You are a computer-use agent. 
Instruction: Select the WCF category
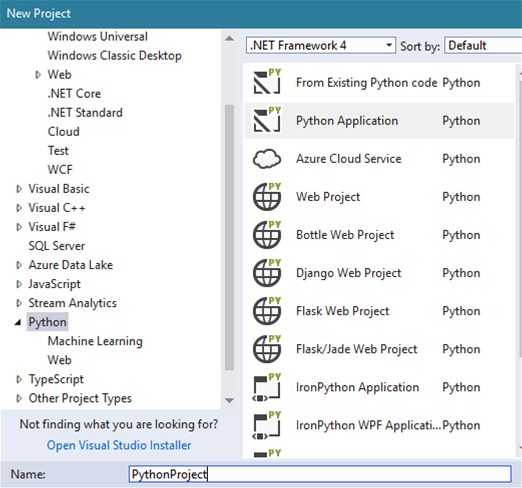pyautogui.click(x=60, y=169)
